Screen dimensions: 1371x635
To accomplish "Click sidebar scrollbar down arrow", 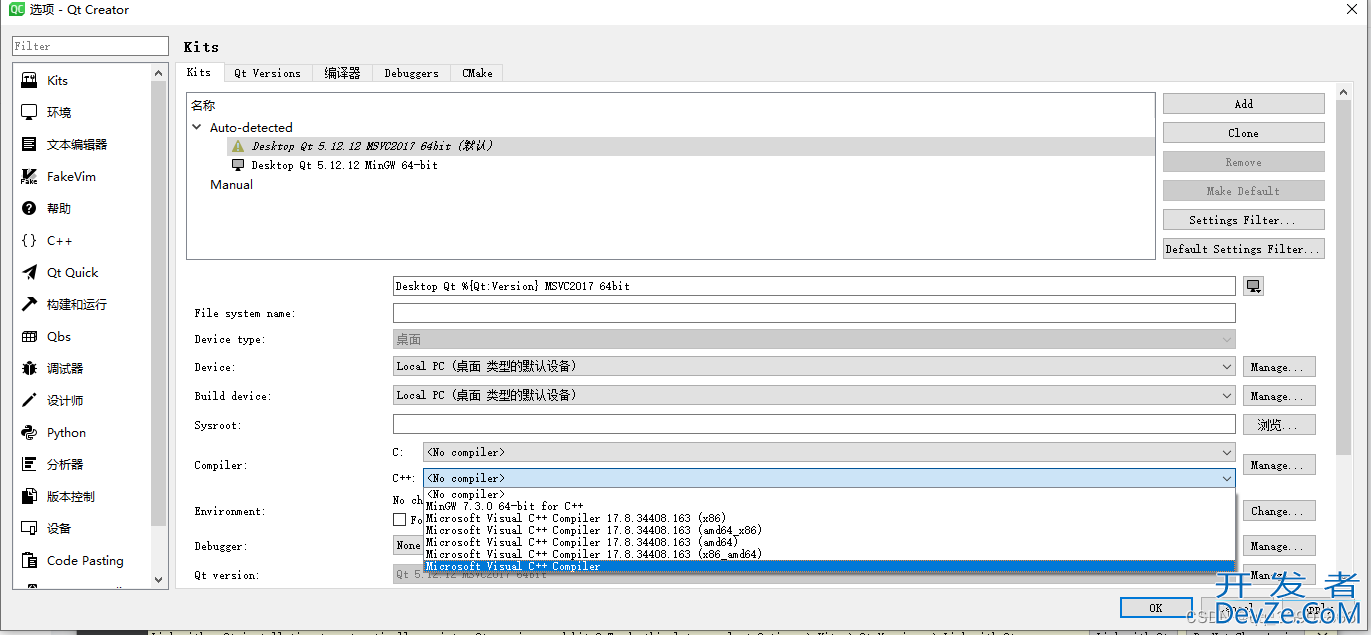I will tap(159, 579).
